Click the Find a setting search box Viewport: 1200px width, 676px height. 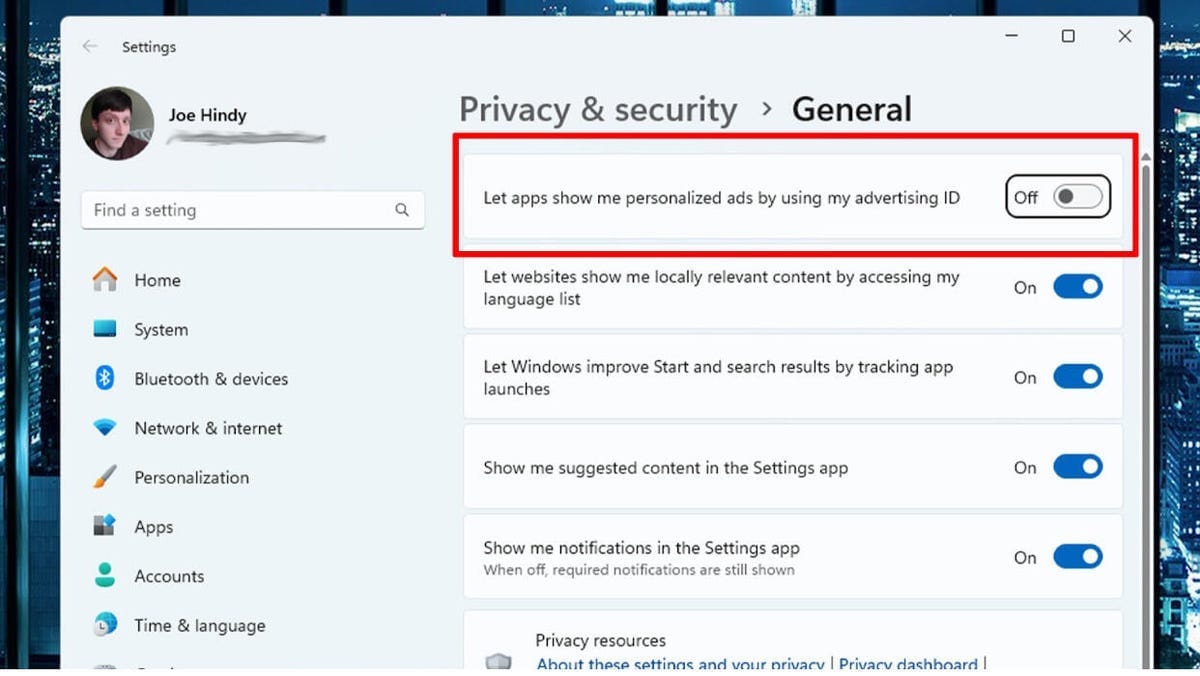coord(252,210)
